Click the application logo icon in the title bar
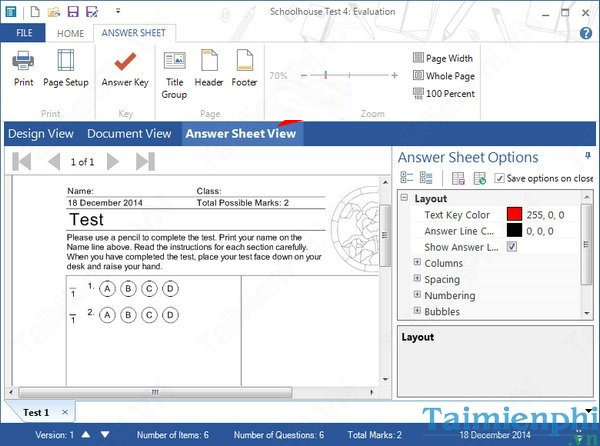Viewport: 600px width, 446px height. (x=11, y=12)
